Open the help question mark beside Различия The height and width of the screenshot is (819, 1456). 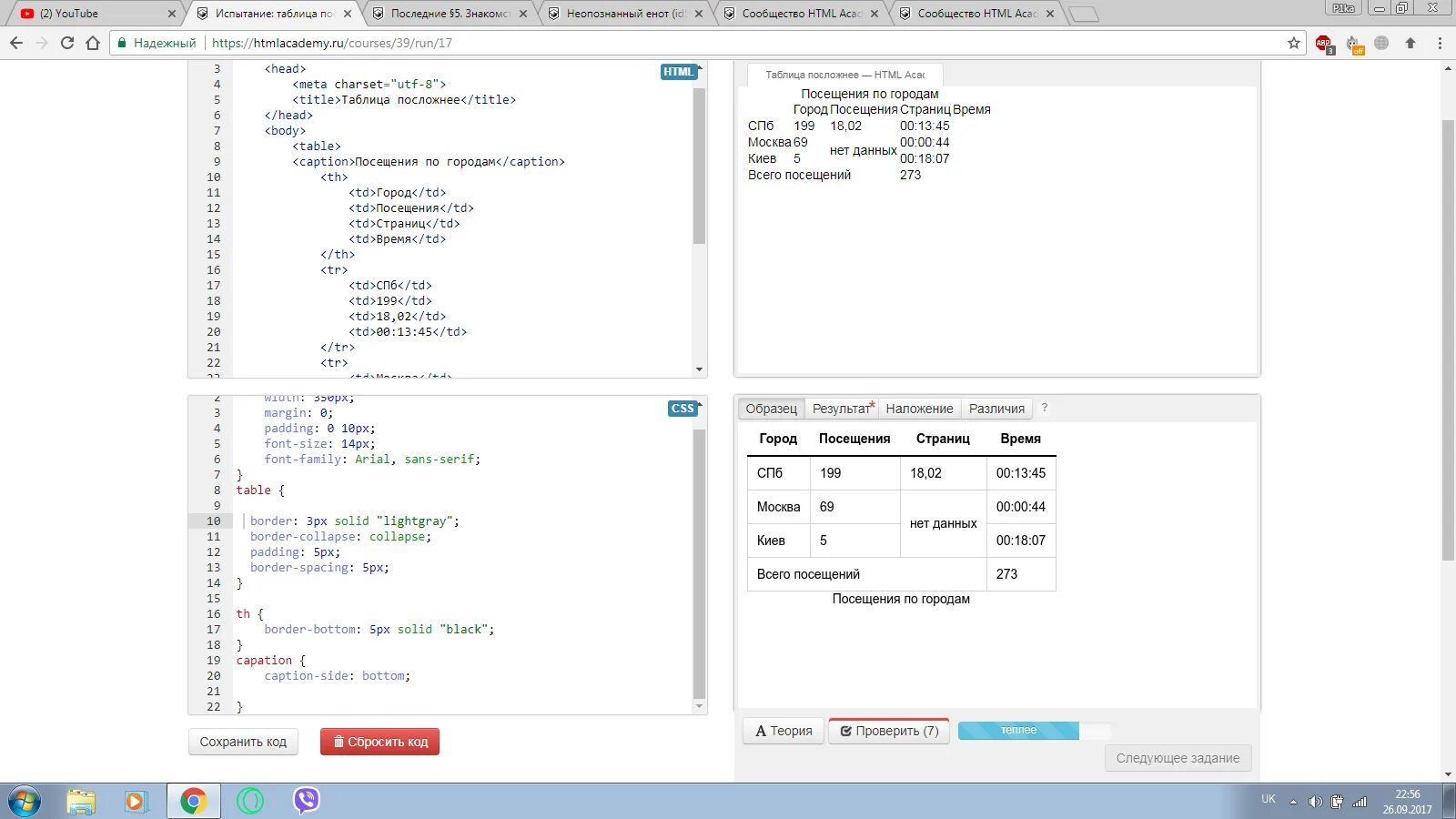tap(1045, 408)
